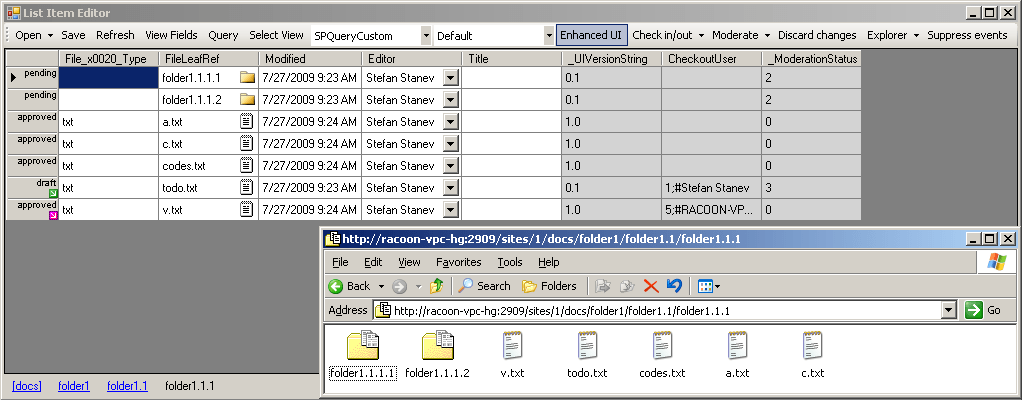Click the document icon in codes.txt row
This screenshot has width=1022, height=400.
click(247, 165)
